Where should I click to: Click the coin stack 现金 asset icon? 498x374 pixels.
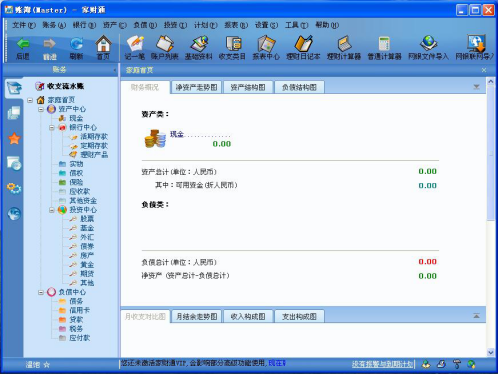coord(155,139)
